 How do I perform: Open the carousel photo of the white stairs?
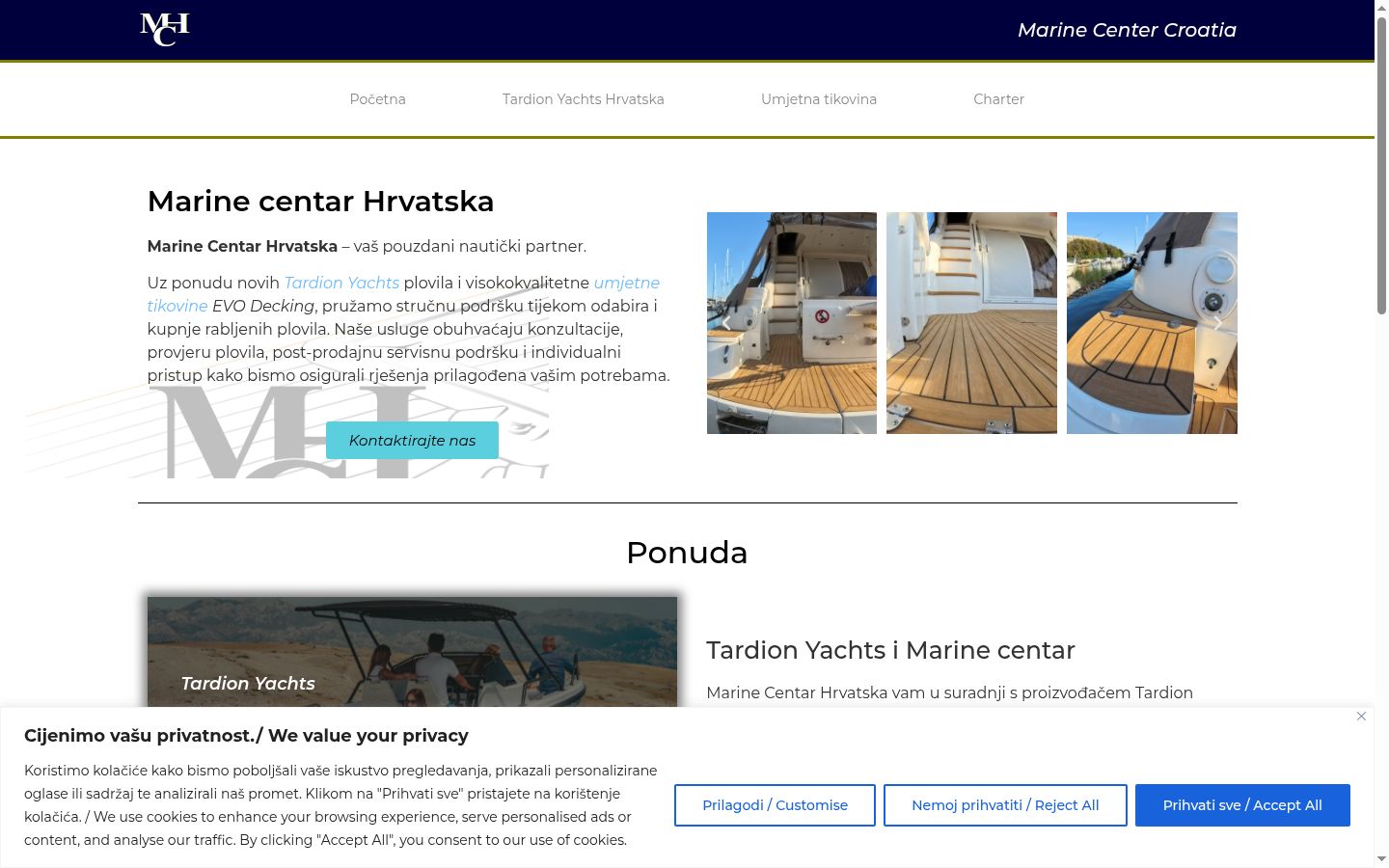tap(971, 323)
